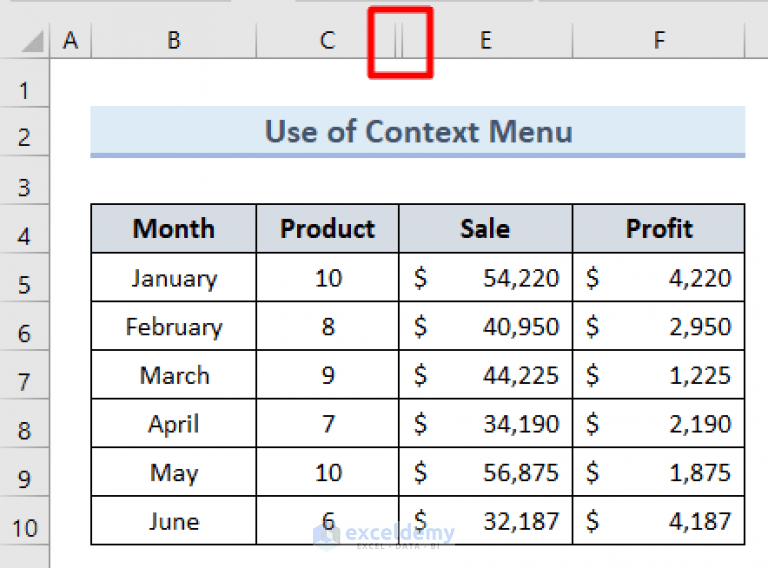The height and width of the screenshot is (568, 768).
Task: Select column C header
Action: (x=325, y=40)
